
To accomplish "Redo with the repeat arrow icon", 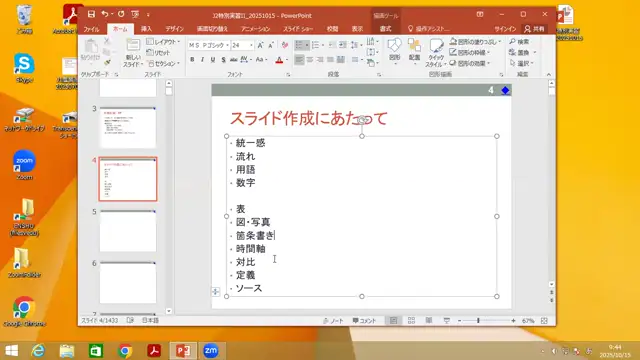I will point(121,14).
